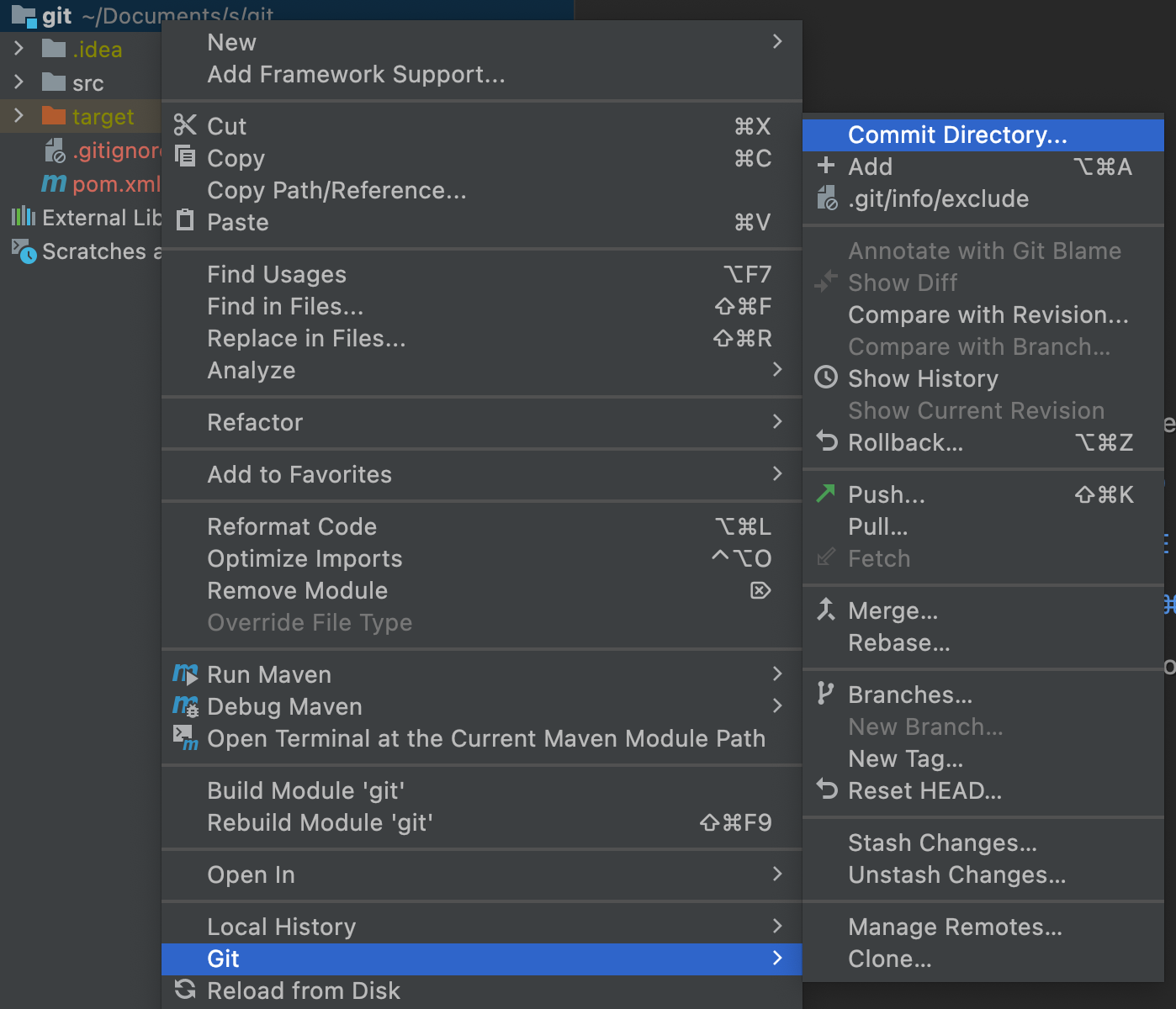Select Commit Directory... from Git submenu
The height and width of the screenshot is (1009, 1176).
click(x=956, y=135)
